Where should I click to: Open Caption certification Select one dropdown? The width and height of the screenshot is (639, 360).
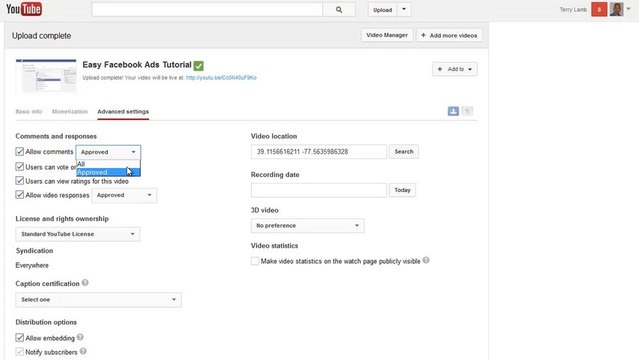coord(98,300)
